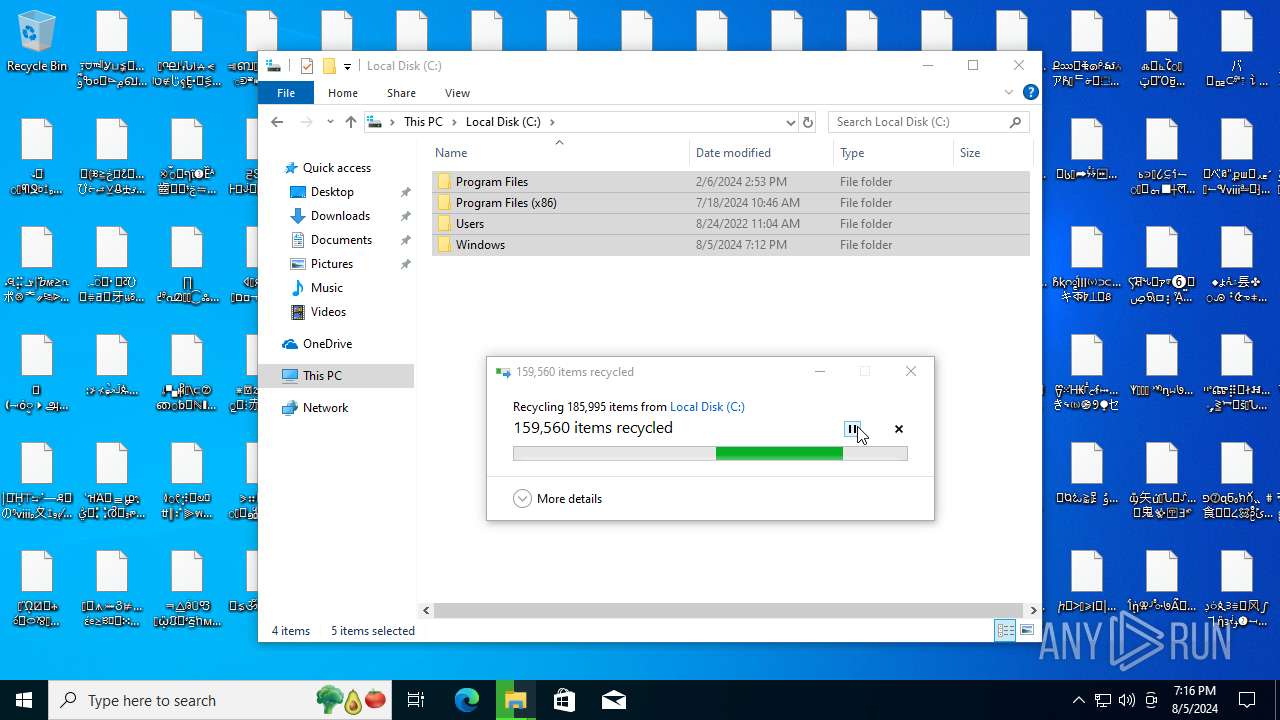Click the horizontal scrollbar in the file list
1280x720 pixels.
pos(729,610)
